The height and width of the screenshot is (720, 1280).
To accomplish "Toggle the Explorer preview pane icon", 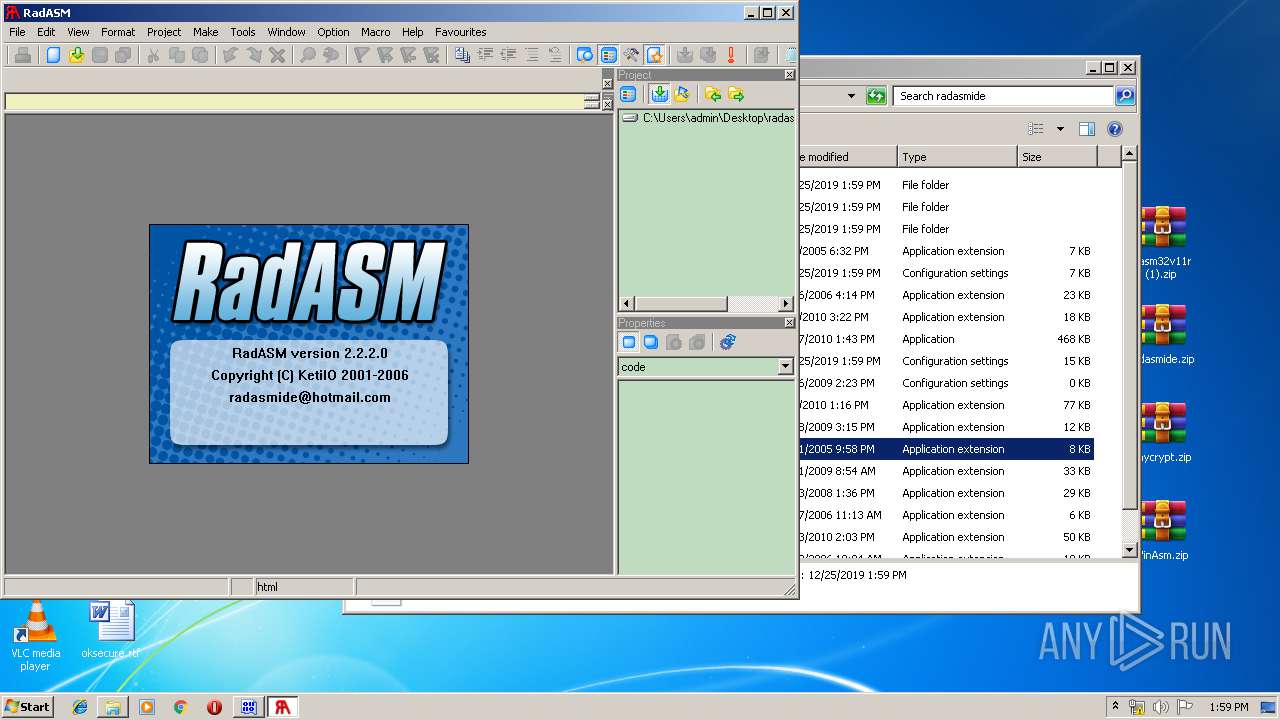I will click(1087, 129).
